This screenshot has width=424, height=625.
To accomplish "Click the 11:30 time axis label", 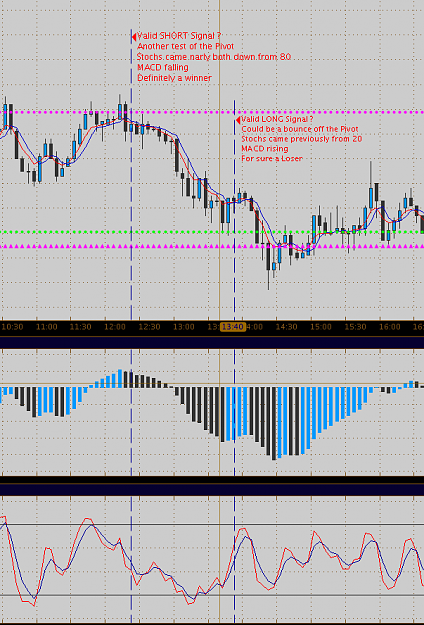I will pos(80,327).
